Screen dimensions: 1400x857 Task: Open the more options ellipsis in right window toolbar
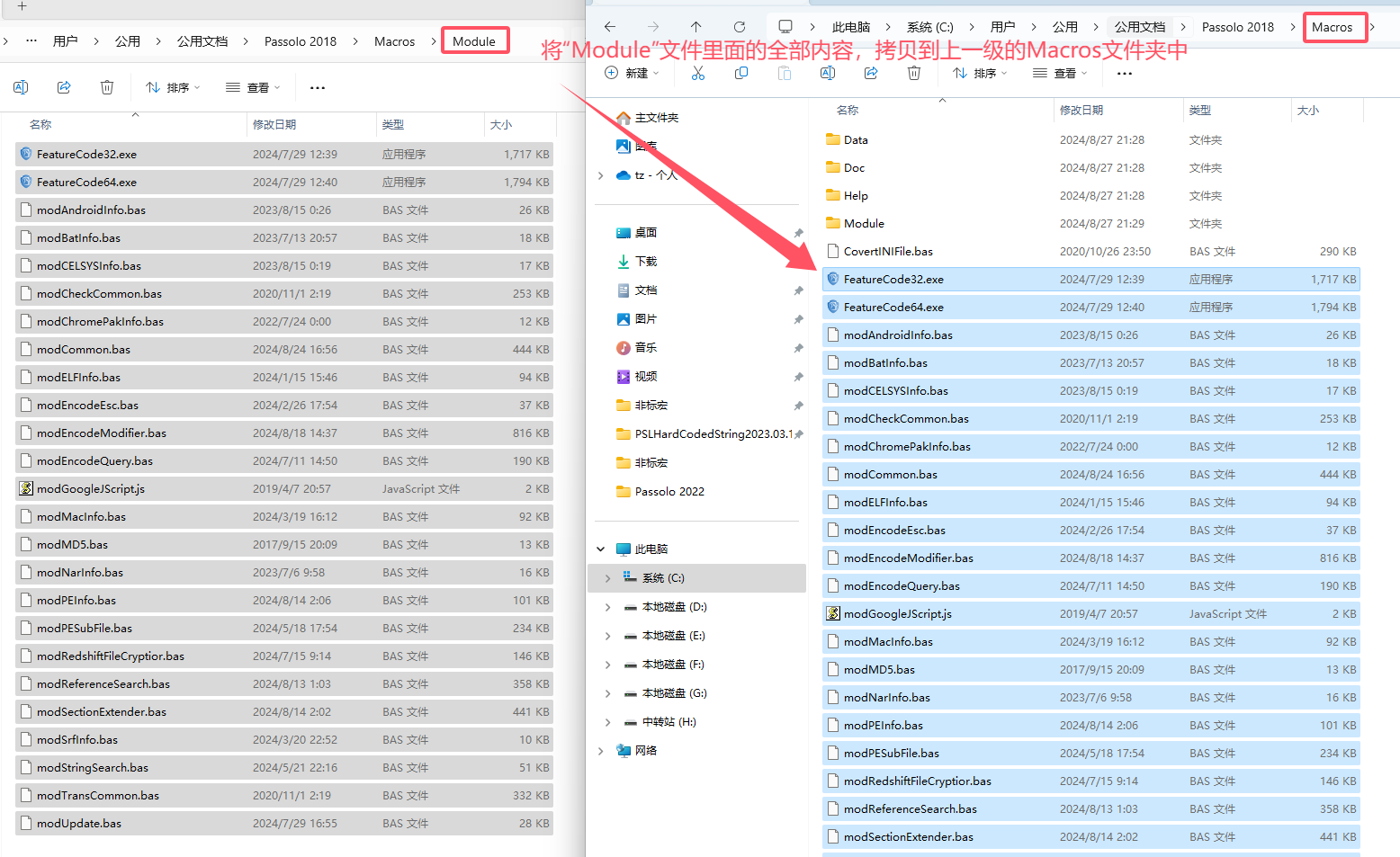tap(1125, 73)
